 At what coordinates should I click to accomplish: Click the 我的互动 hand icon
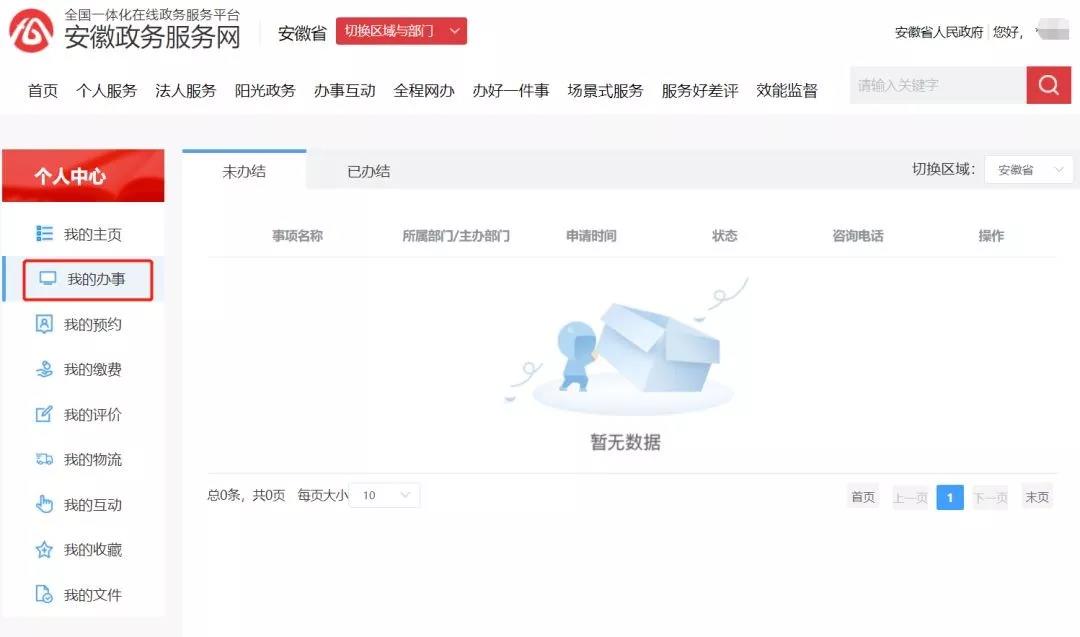tap(44, 504)
